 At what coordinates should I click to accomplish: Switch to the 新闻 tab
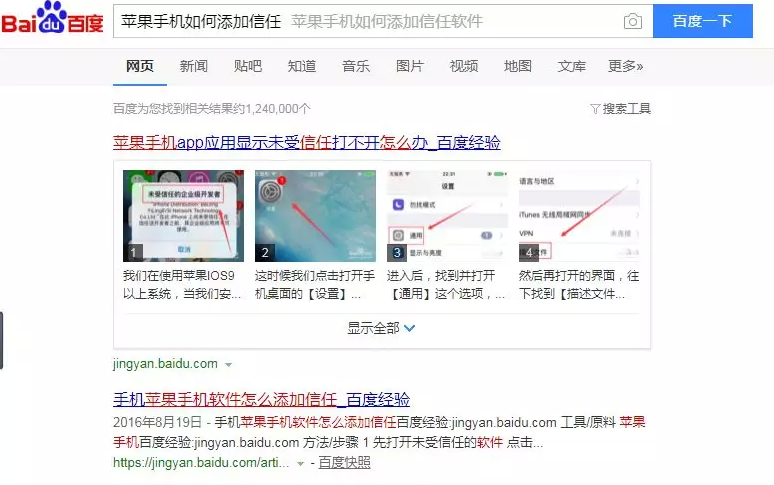point(193,66)
